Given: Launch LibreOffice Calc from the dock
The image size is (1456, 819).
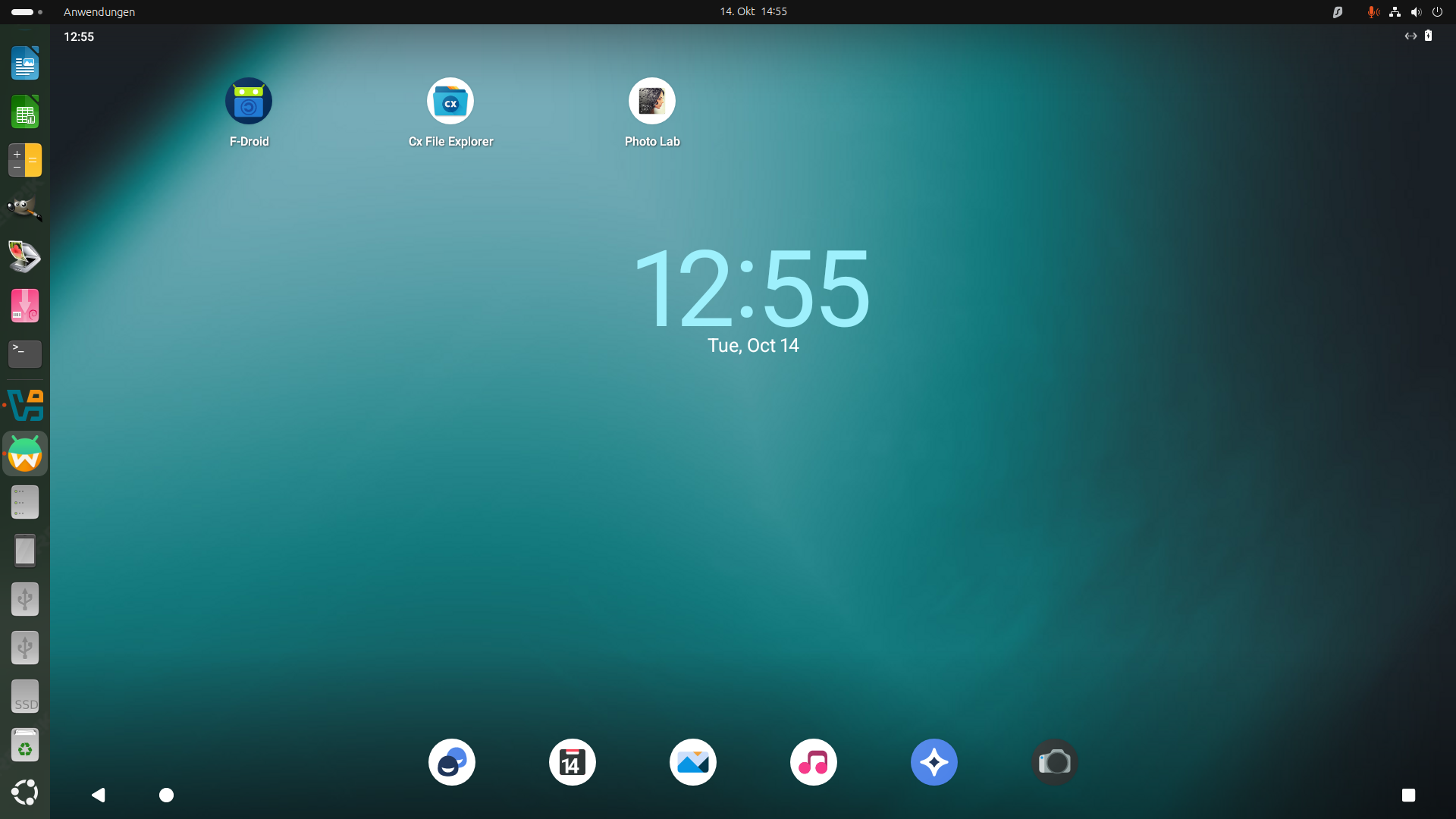Looking at the screenshot, I should click(25, 112).
